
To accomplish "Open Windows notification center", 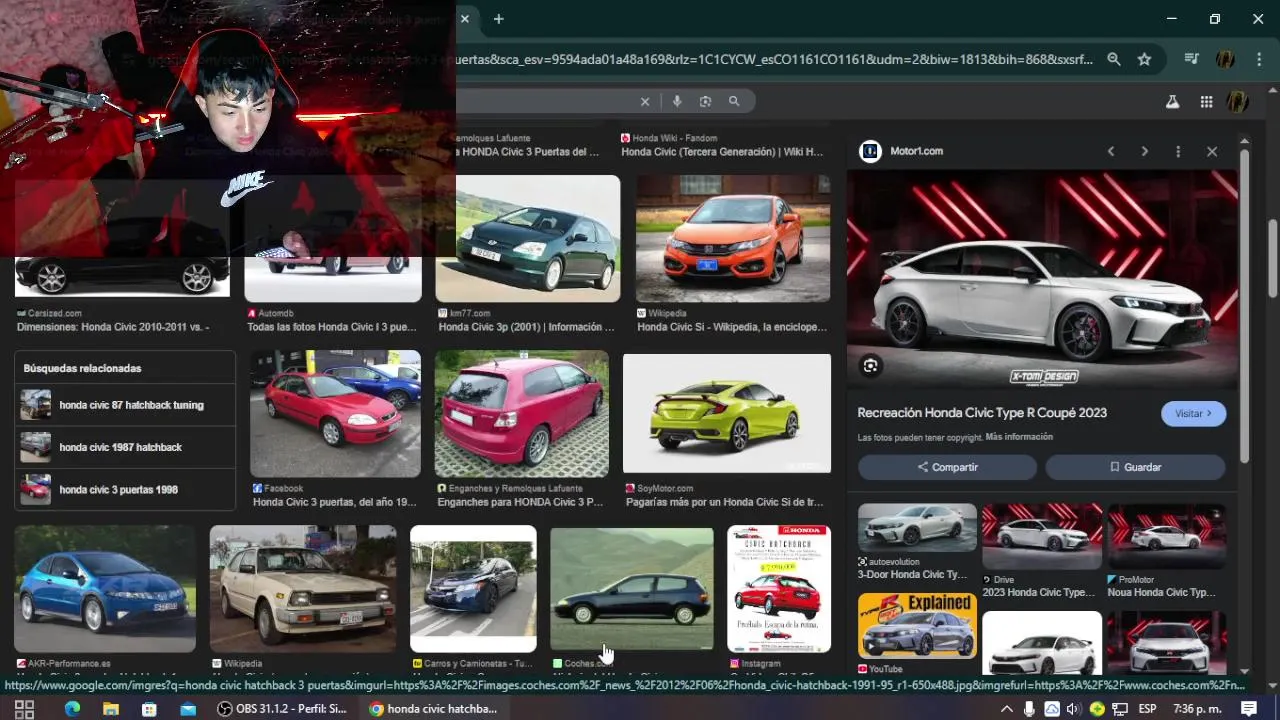I will click(x=1249, y=709).
